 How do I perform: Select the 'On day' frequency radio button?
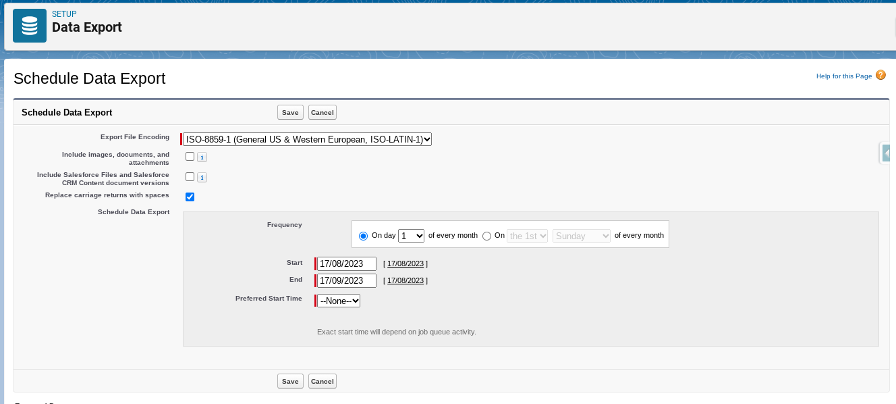click(363, 236)
